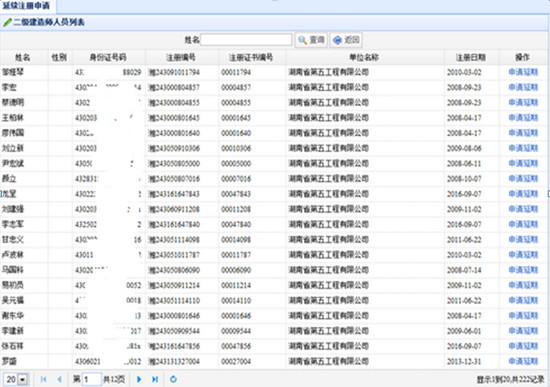Click 申请延期 for certificate 00010306
This screenshot has height=387, width=550.
tap(523, 148)
